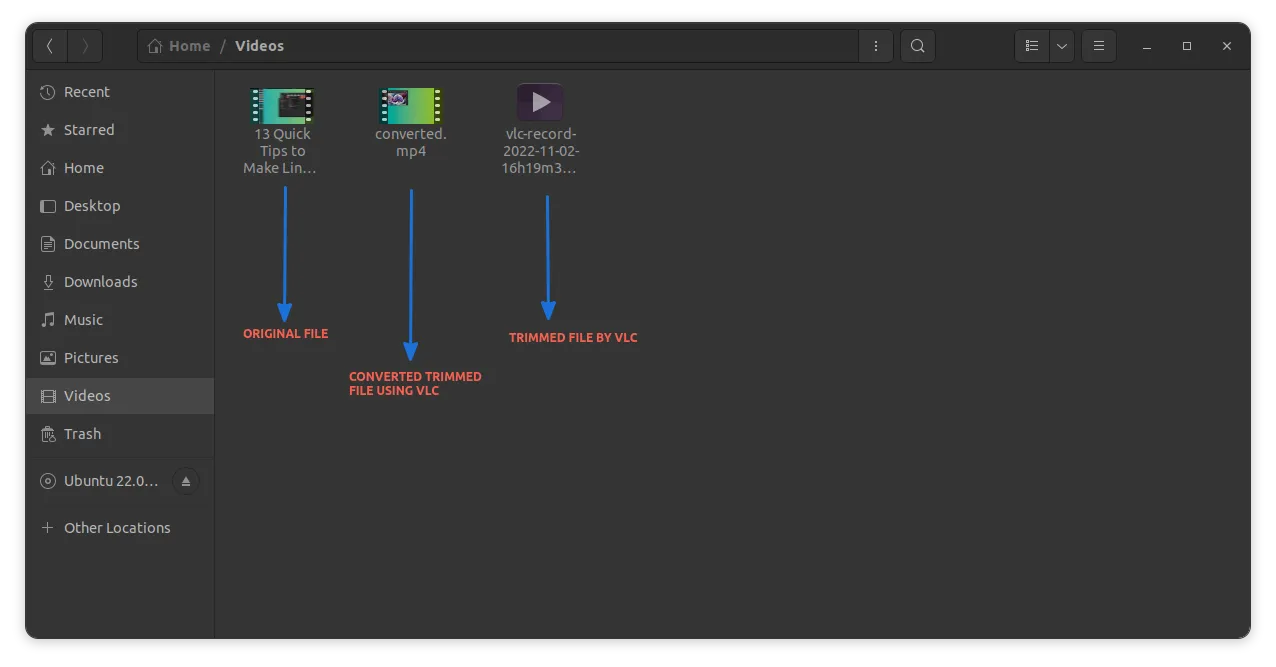The height and width of the screenshot is (667, 1276).
Task: Select the vlc-record video file
Action: point(540,103)
